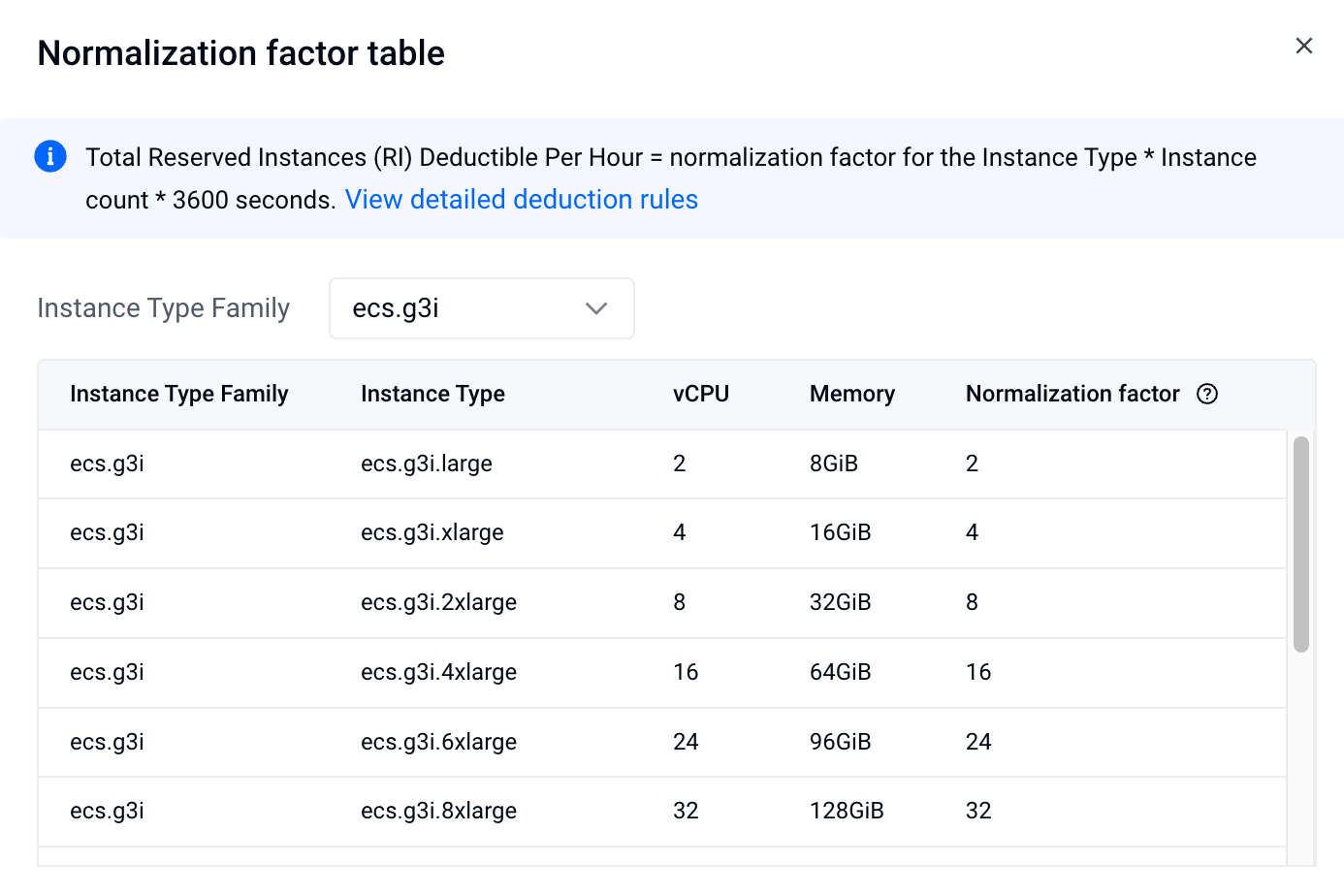Image resolution: width=1344 pixels, height=896 pixels.
Task: Open View detailed deduction rules link
Action: tap(521, 199)
